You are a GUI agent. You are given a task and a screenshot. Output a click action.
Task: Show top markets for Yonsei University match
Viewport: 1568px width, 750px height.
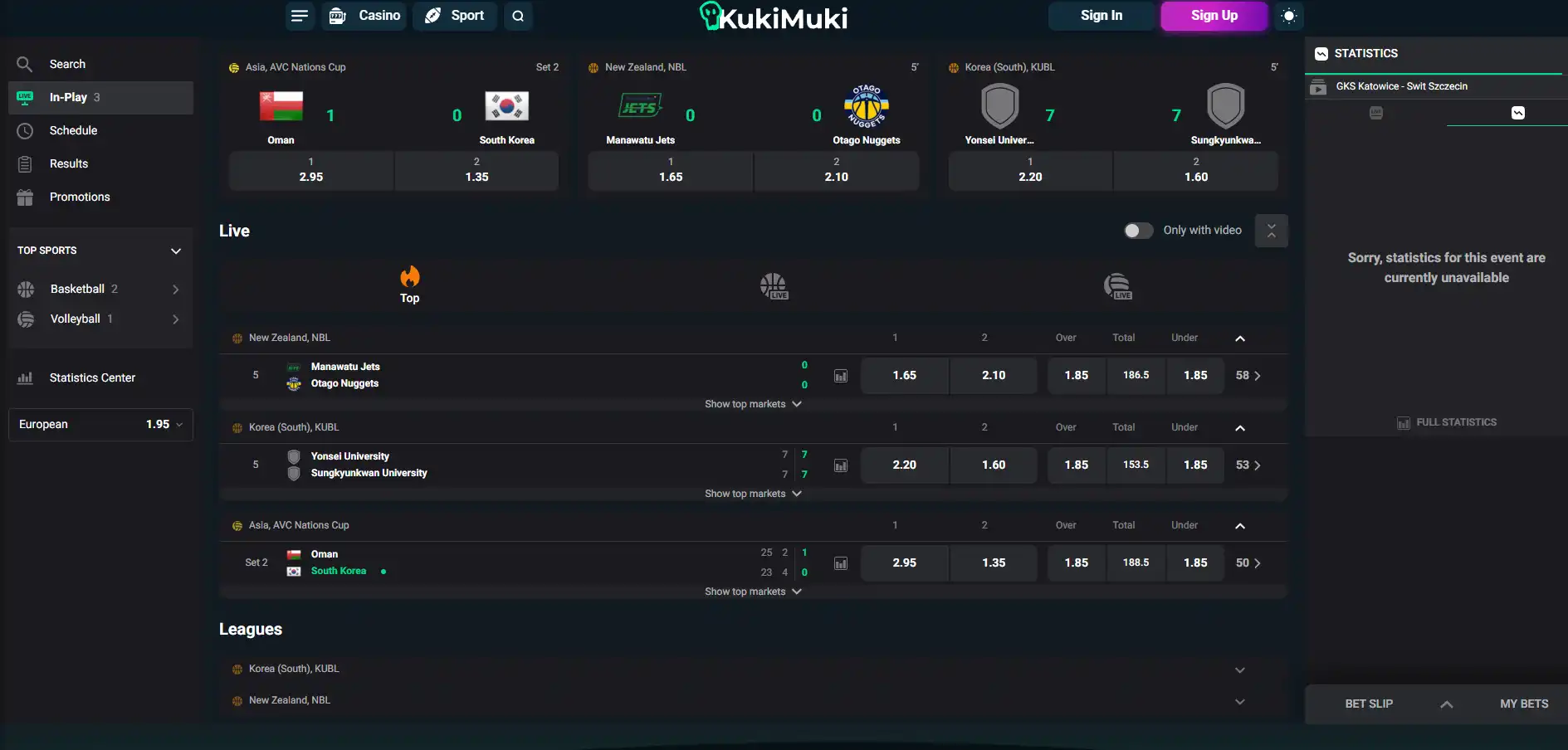753,494
